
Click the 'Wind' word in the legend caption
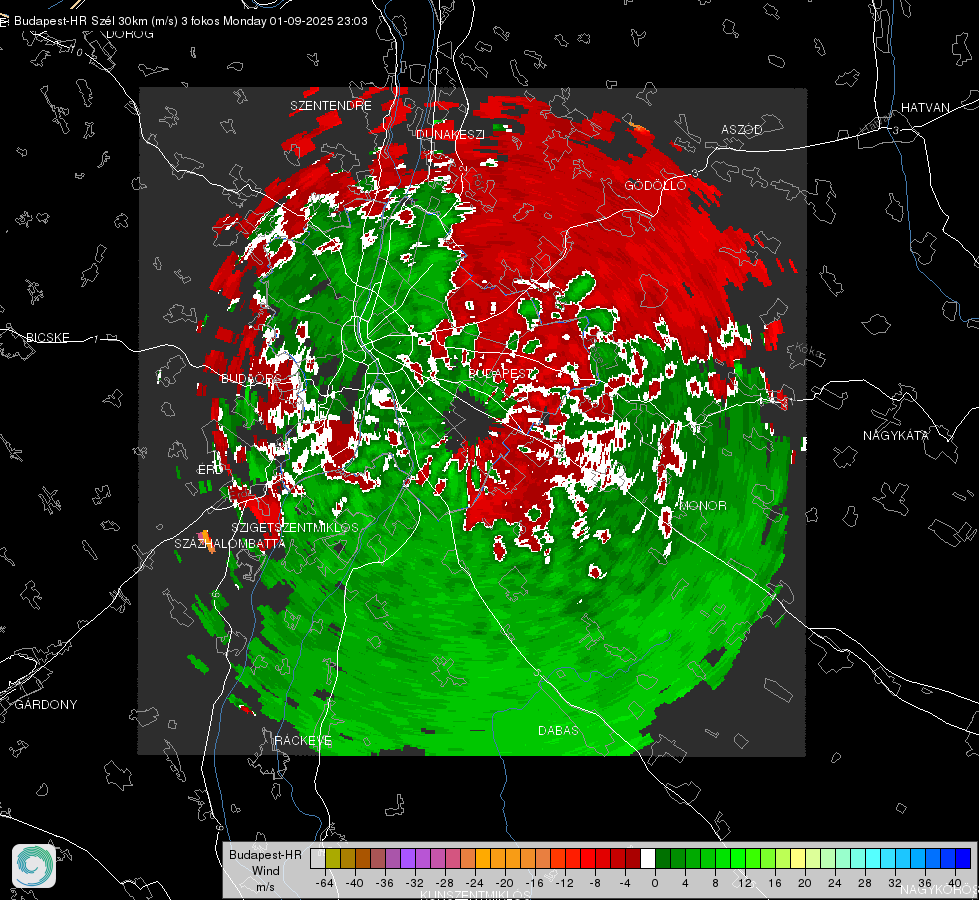pyautogui.click(x=265, y=870)
